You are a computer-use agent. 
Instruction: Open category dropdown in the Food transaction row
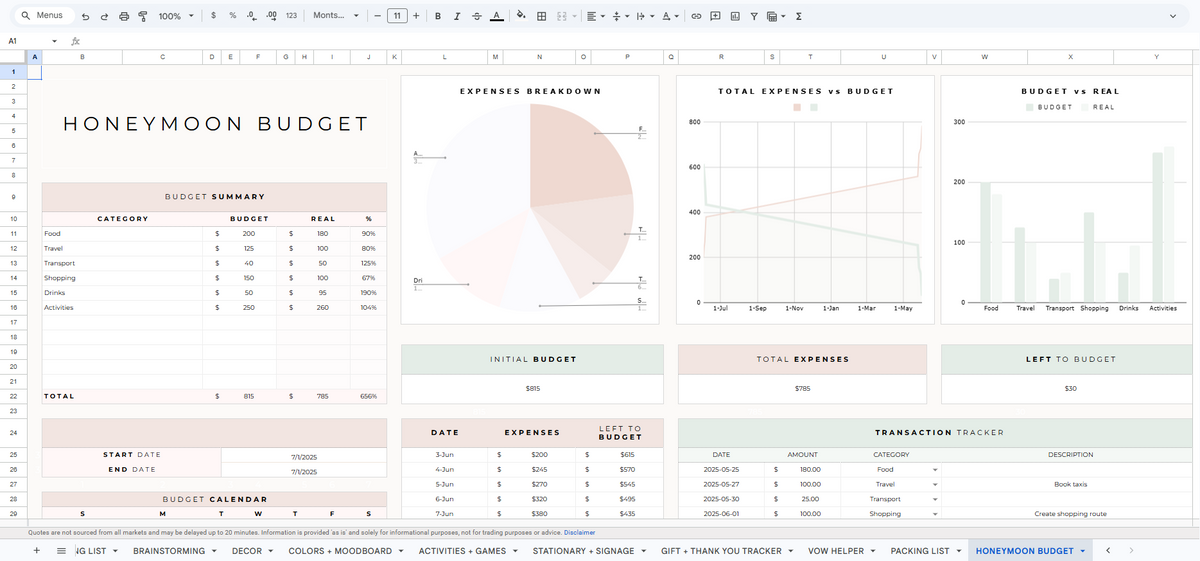coord(935,469)
